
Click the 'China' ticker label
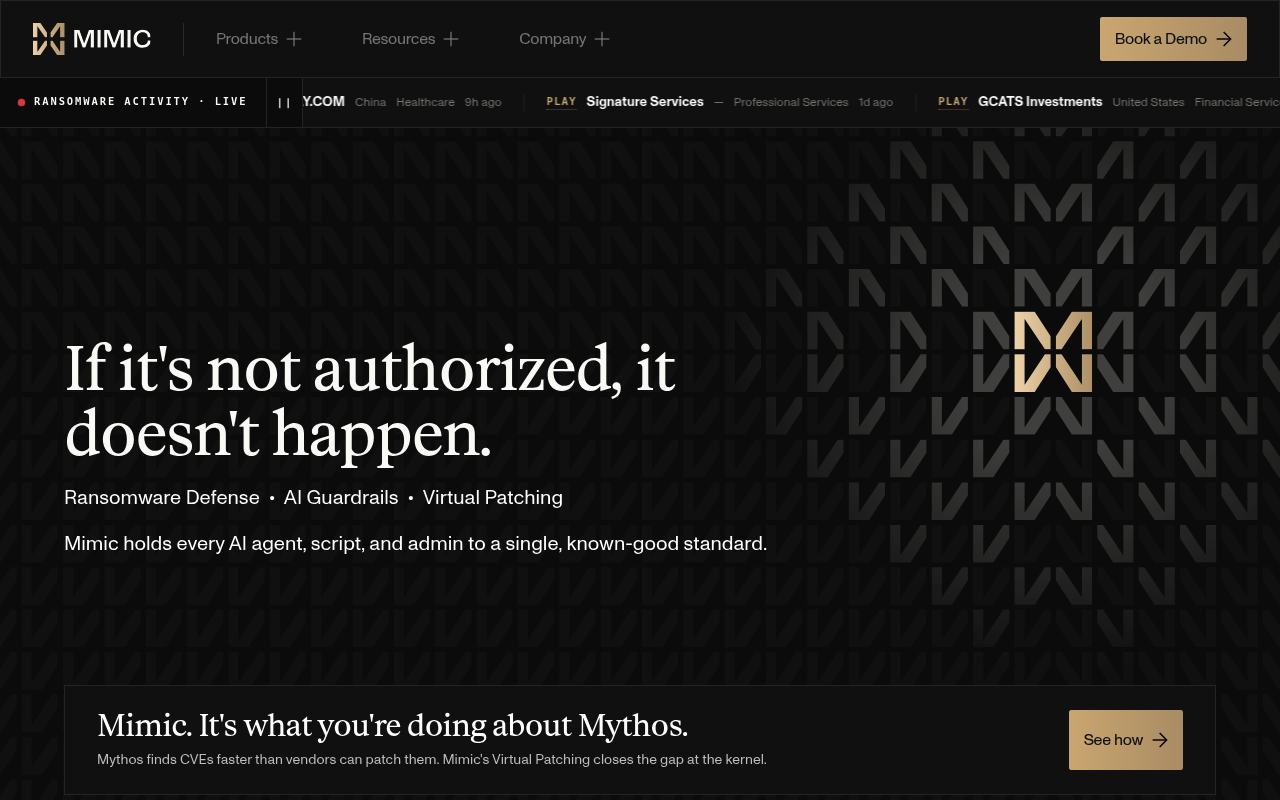pos(370,102)
